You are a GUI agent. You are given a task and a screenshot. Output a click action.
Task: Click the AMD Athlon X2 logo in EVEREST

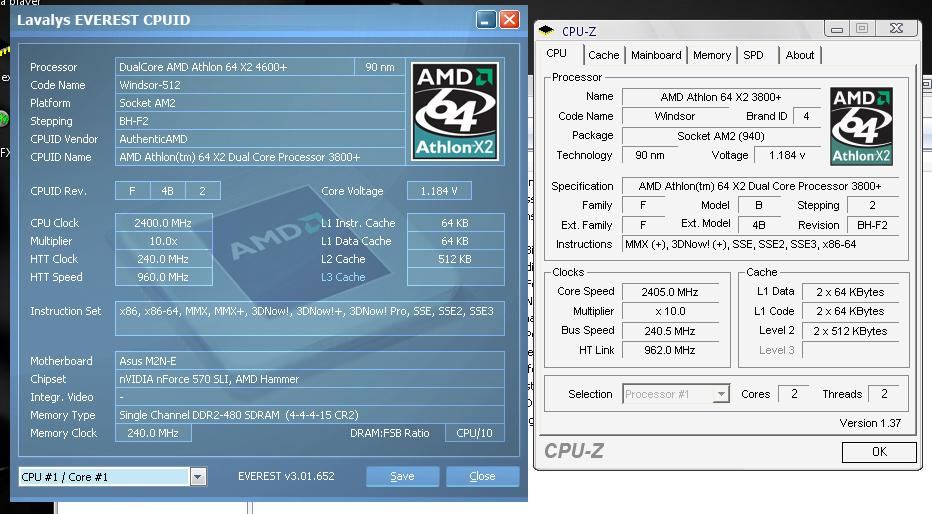pyautogui.click(x=455, y=112)
